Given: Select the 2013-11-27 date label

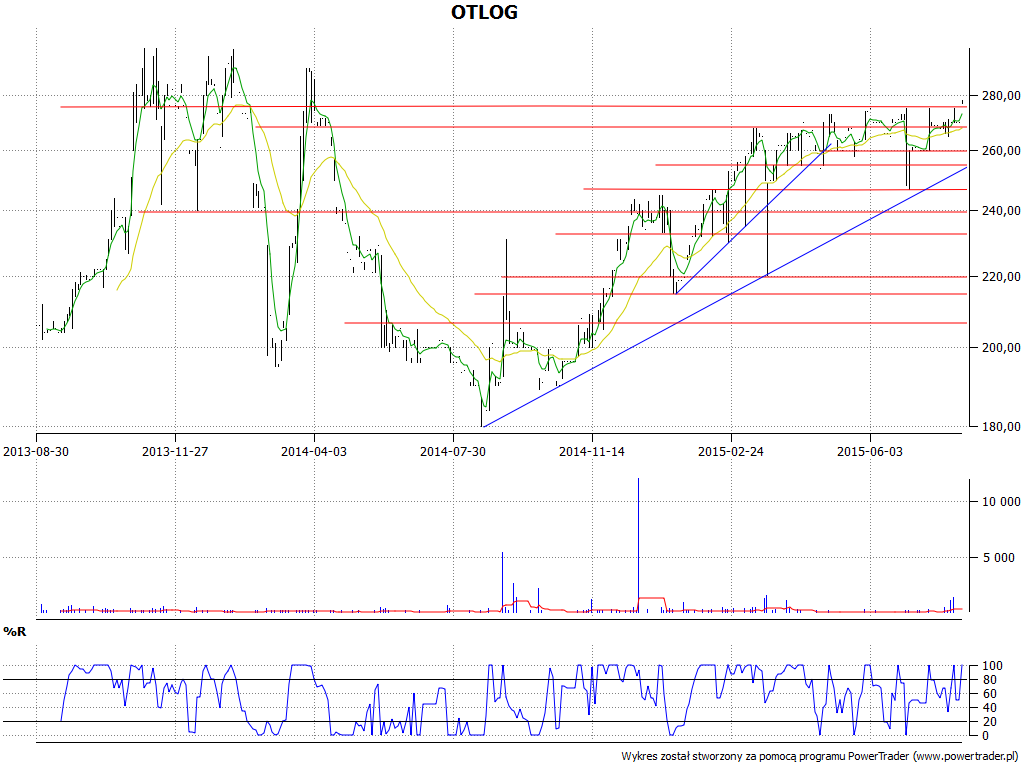Looking at the screenshot, I should (175, 451).
